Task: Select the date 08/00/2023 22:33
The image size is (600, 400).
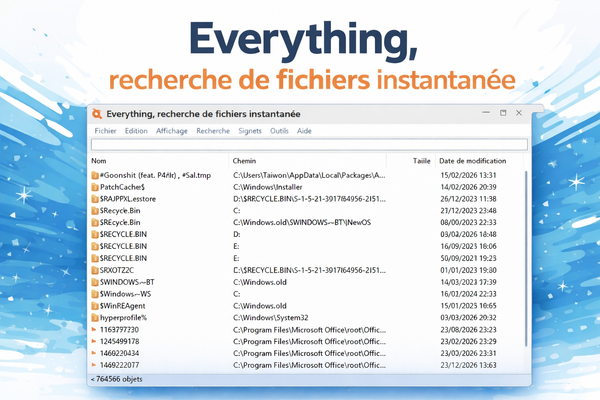Action: pos(468,222)
